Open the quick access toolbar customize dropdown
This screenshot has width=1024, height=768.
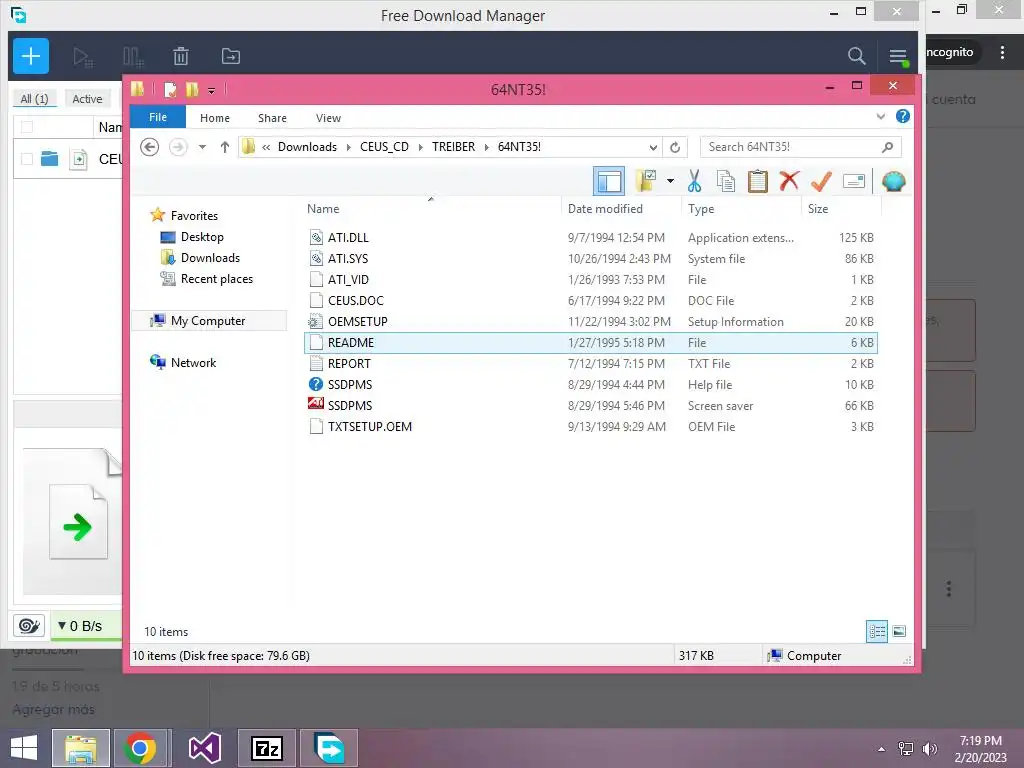click(x=212, y=90)
